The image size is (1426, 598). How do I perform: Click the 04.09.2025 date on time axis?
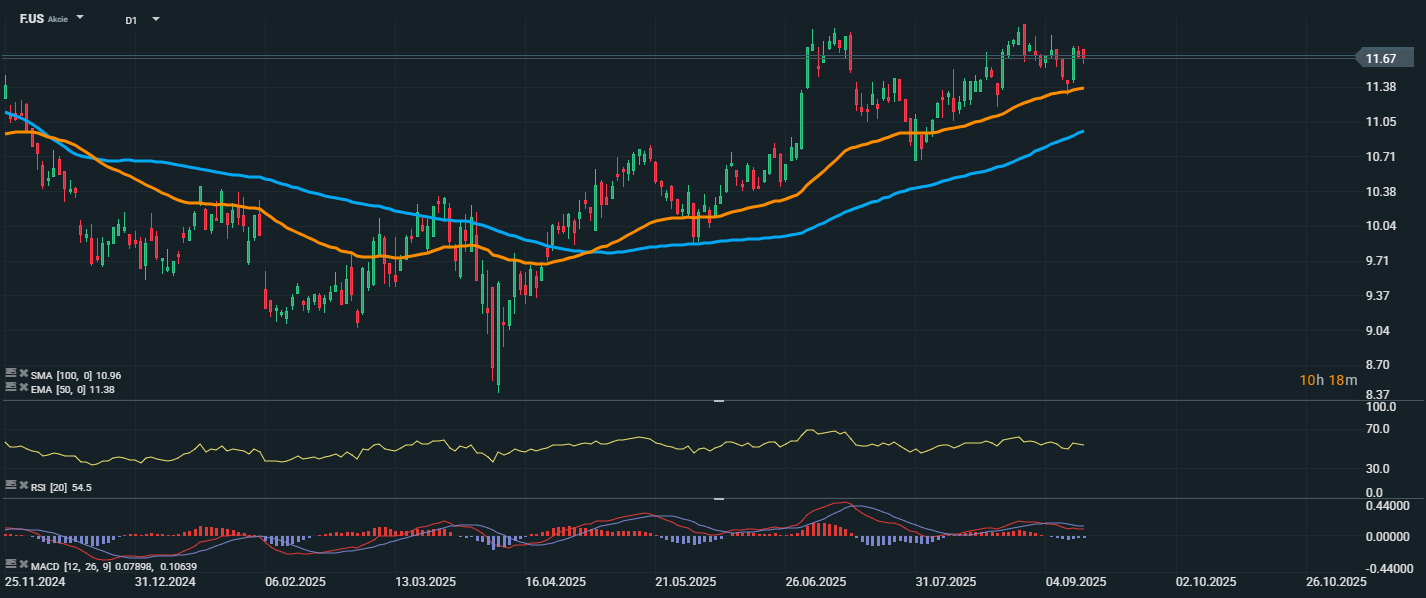click(x=1075, y=581)
